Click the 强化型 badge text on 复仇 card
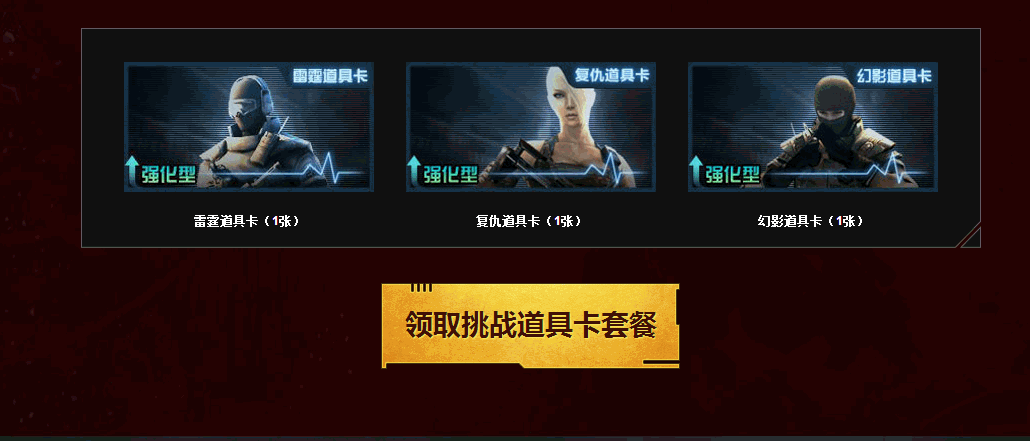 [449, 175]
